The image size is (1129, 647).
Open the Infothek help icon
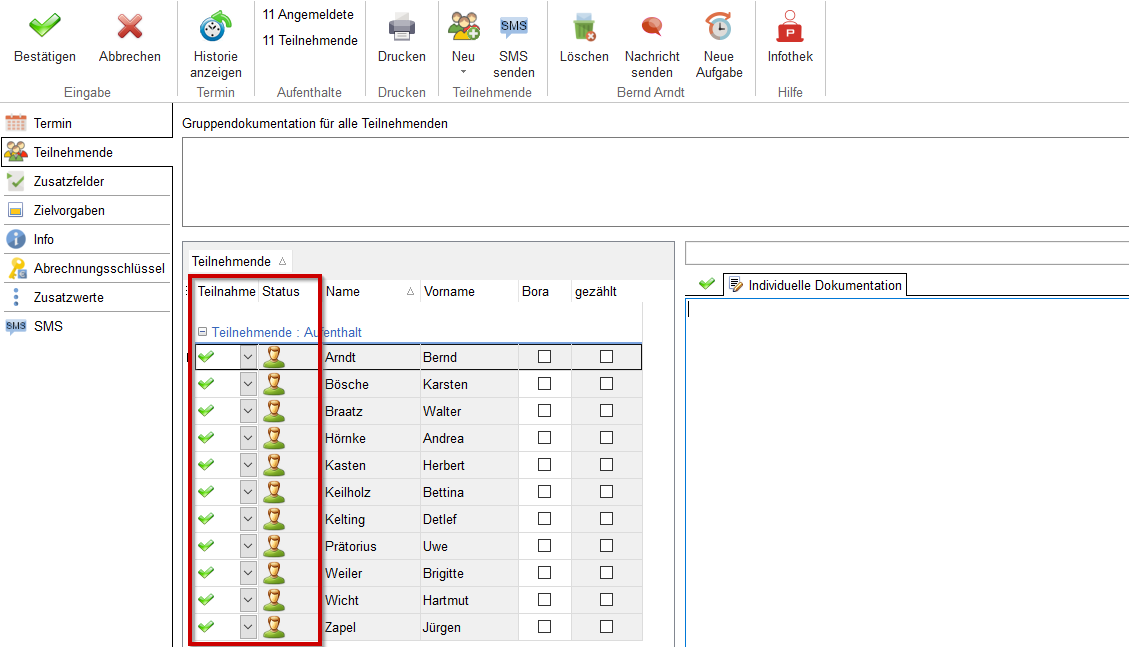[790, 26]
